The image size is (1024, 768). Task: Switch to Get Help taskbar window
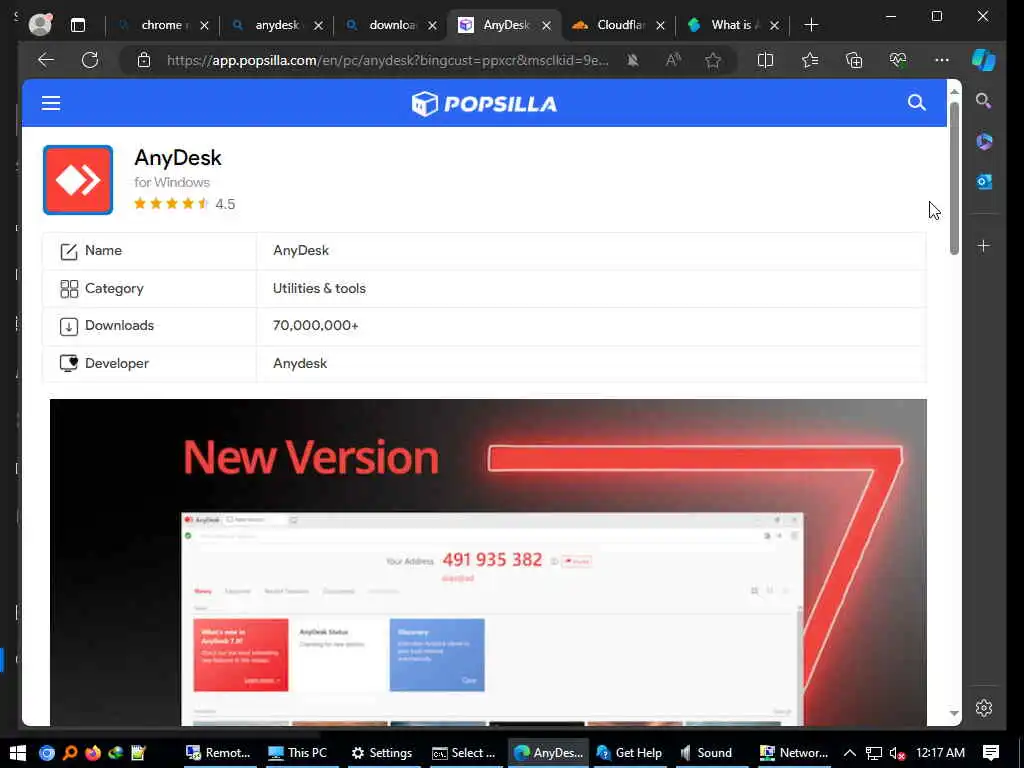[x=630, y=753]
